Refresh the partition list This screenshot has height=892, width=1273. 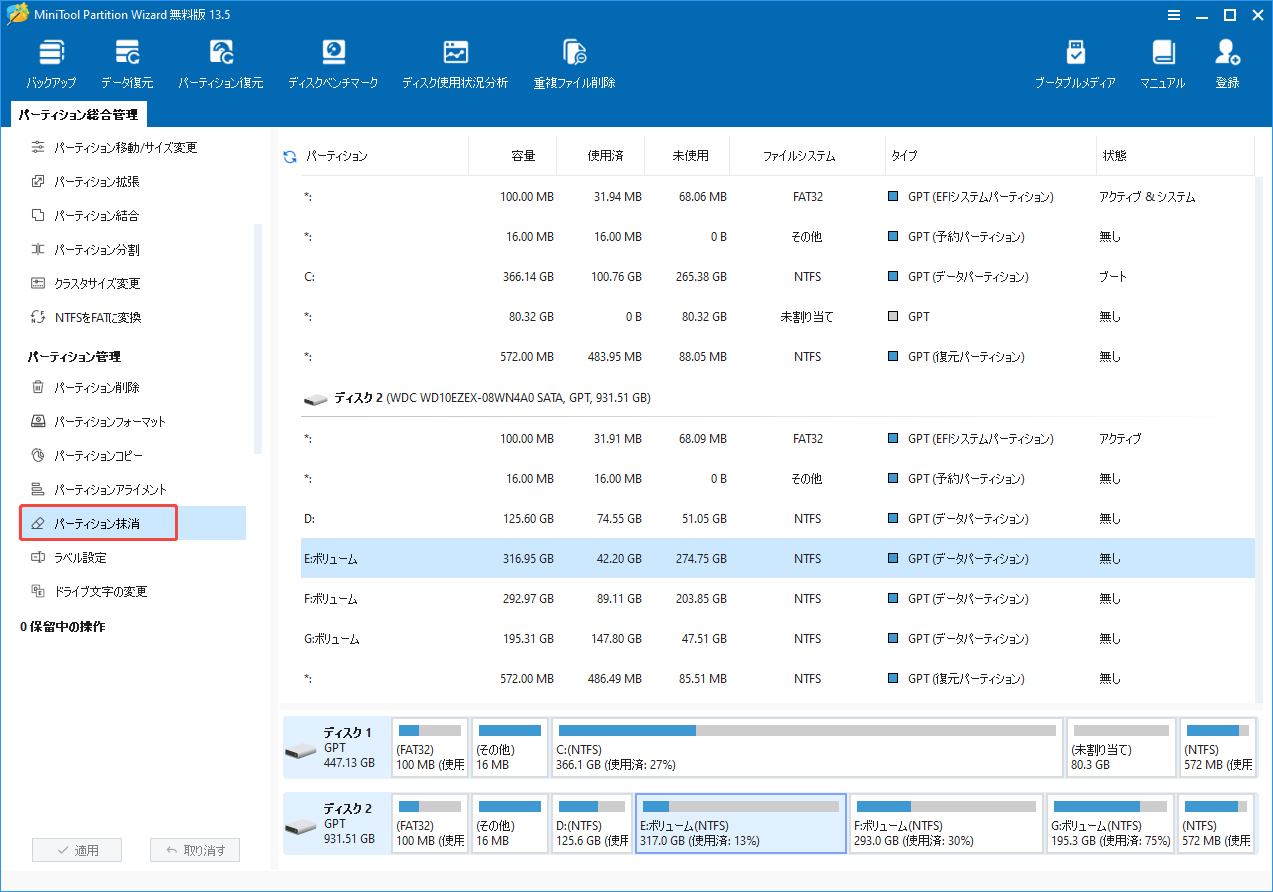[x=289, y=155]
